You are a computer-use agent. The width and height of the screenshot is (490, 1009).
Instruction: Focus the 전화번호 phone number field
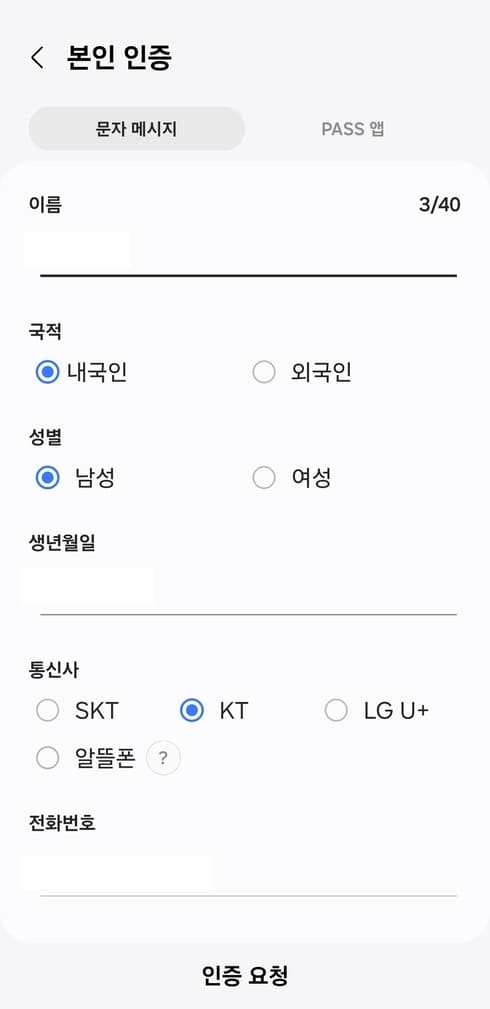249,872
